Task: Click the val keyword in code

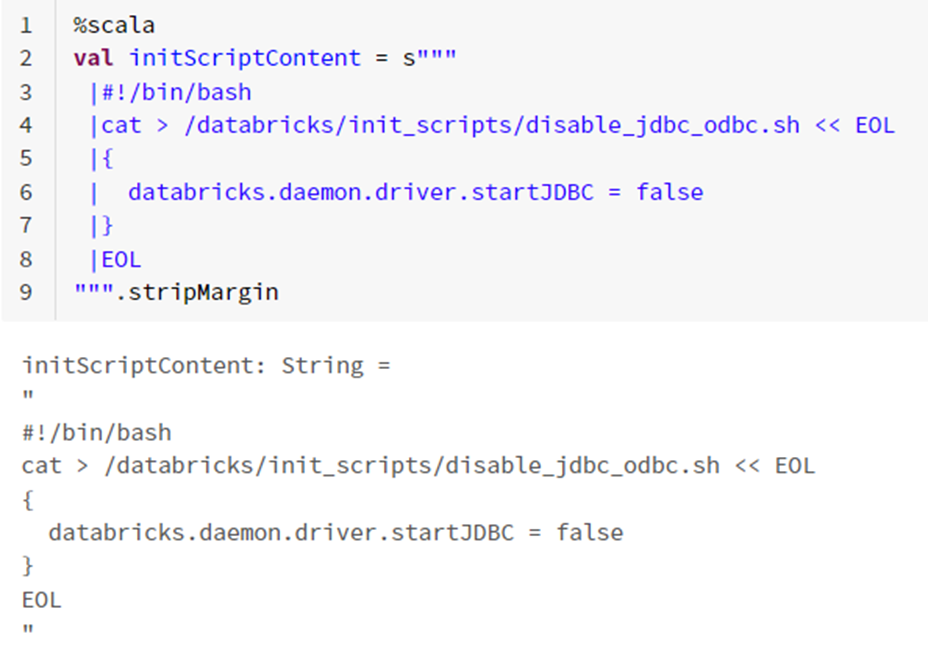Action: (x=93, y=58)
